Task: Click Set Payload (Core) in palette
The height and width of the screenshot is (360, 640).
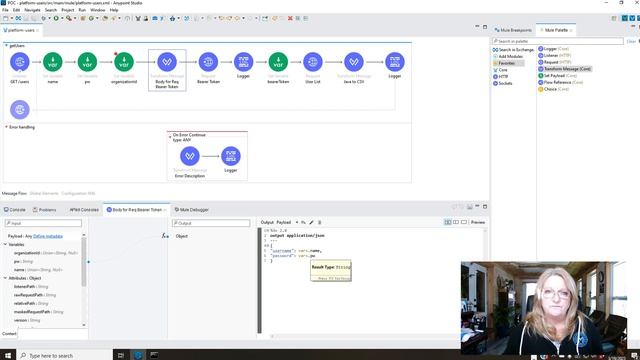Action: pyautogui.click(x=557, y=76)
